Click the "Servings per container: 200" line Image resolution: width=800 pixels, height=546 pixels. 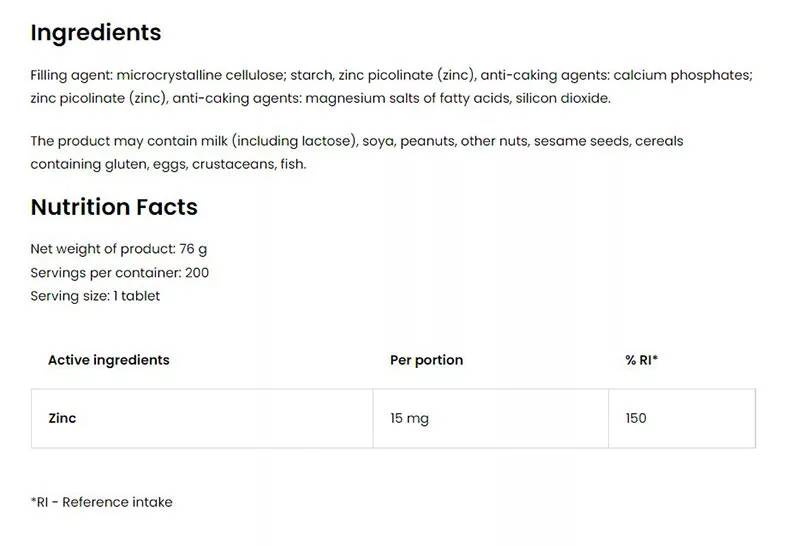[x=120, y=272]
